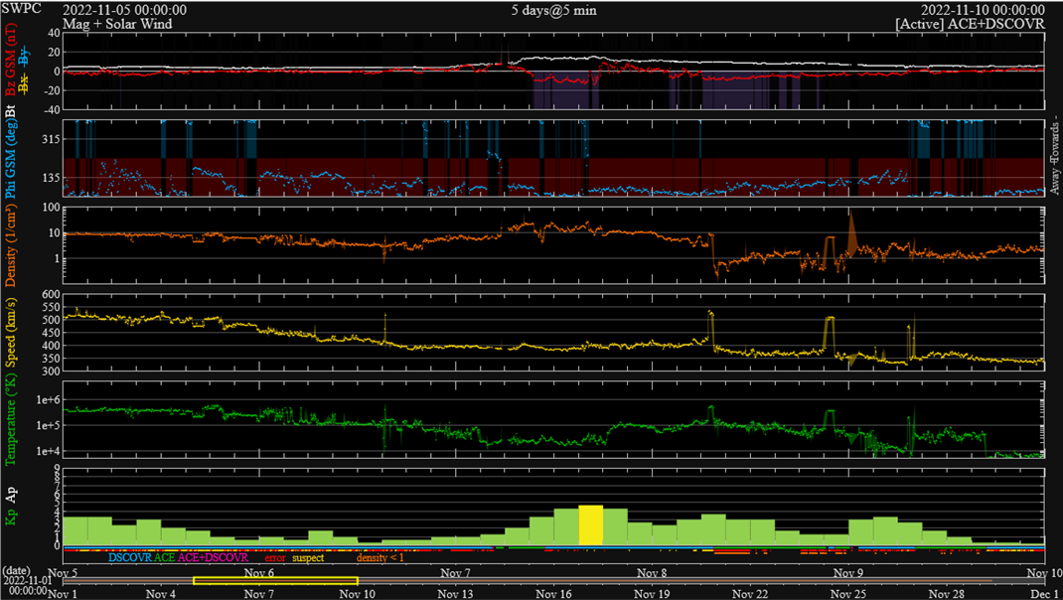
Task: Click the SWPC label in the corner
Action: (x=20, y=9)
